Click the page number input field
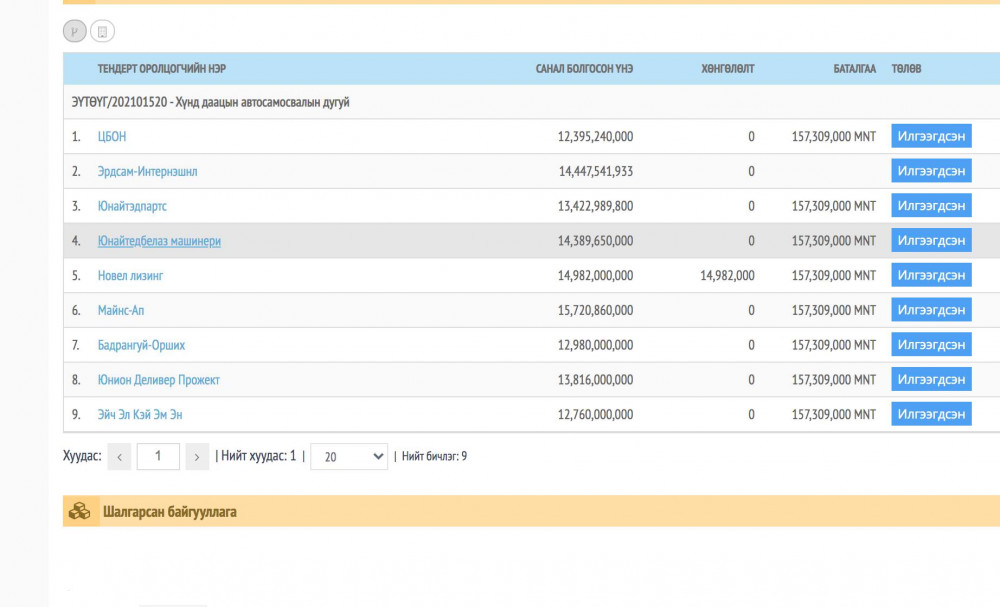 [x=158, y=457]
